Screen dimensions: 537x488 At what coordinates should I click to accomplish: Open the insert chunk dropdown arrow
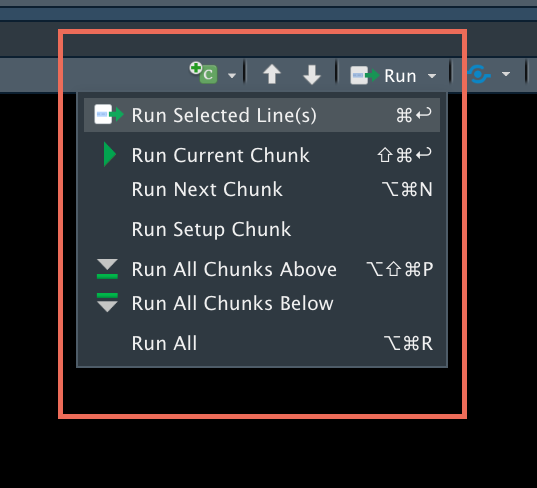point(232,75)
